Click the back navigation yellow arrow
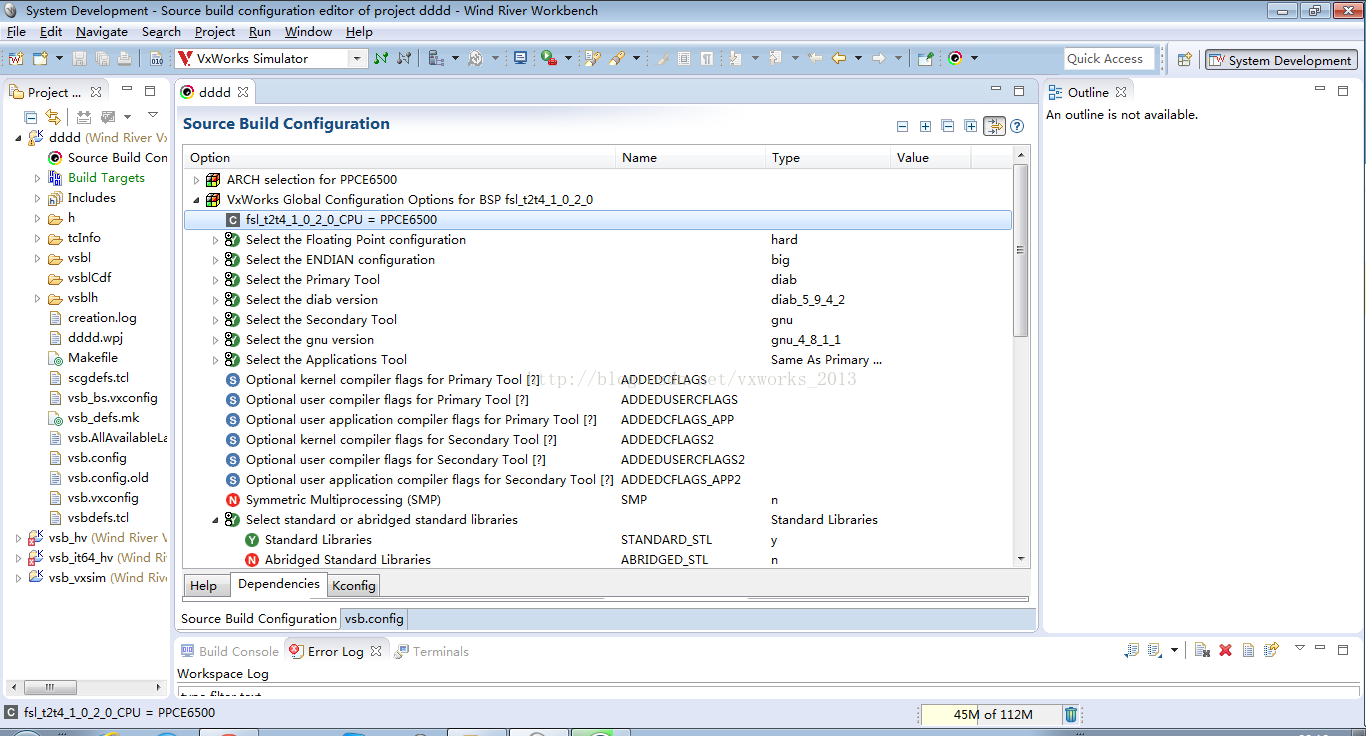This screenshot has width=1366, height=736. point(838,58)
